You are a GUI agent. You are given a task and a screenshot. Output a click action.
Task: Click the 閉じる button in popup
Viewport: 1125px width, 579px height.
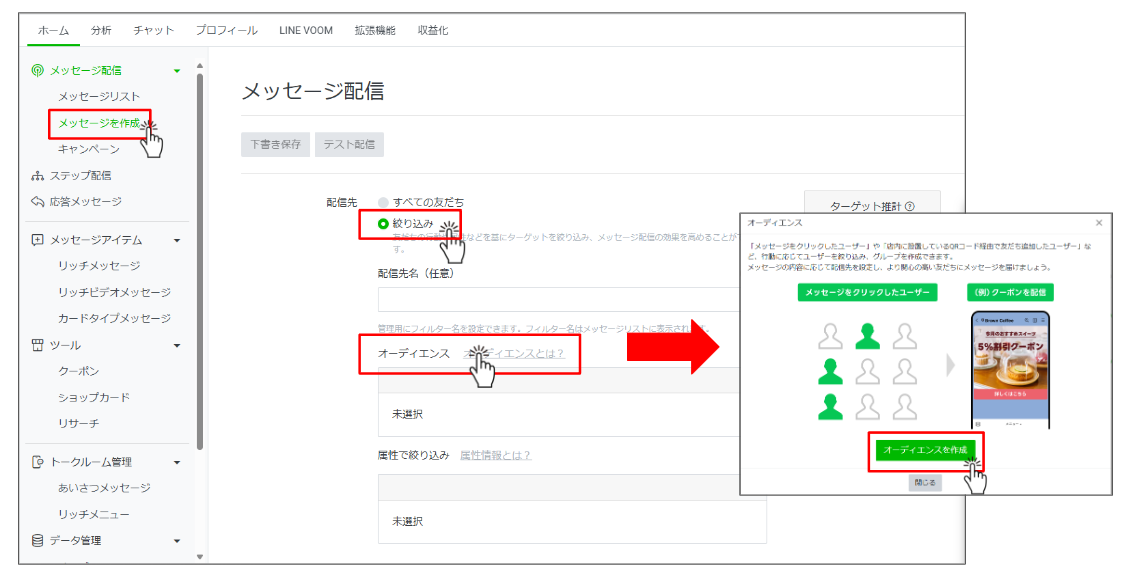coord(925,483)
